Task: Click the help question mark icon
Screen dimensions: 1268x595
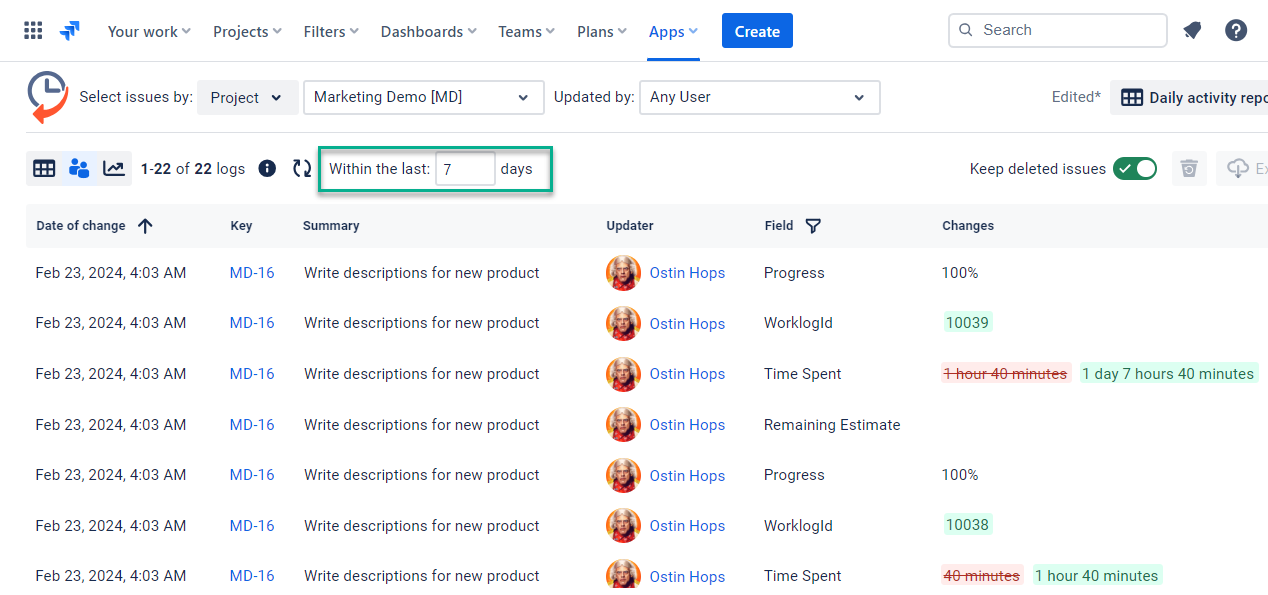Action: click(1236, 31)
